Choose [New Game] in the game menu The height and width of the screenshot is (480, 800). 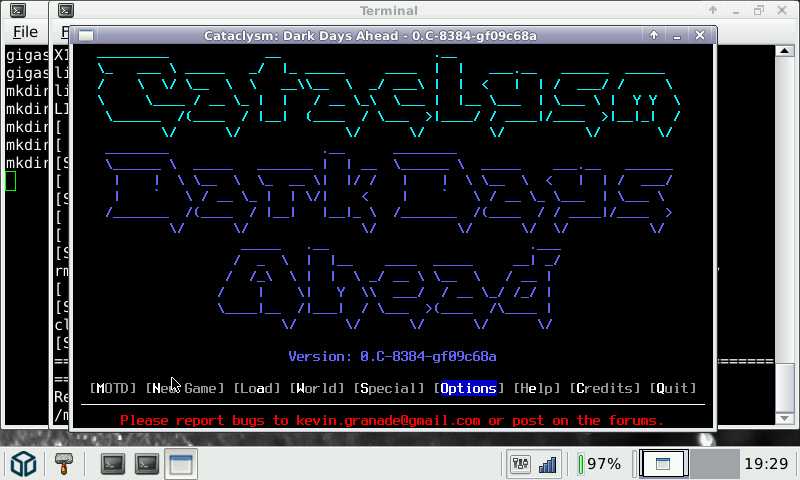click(185, 388)
